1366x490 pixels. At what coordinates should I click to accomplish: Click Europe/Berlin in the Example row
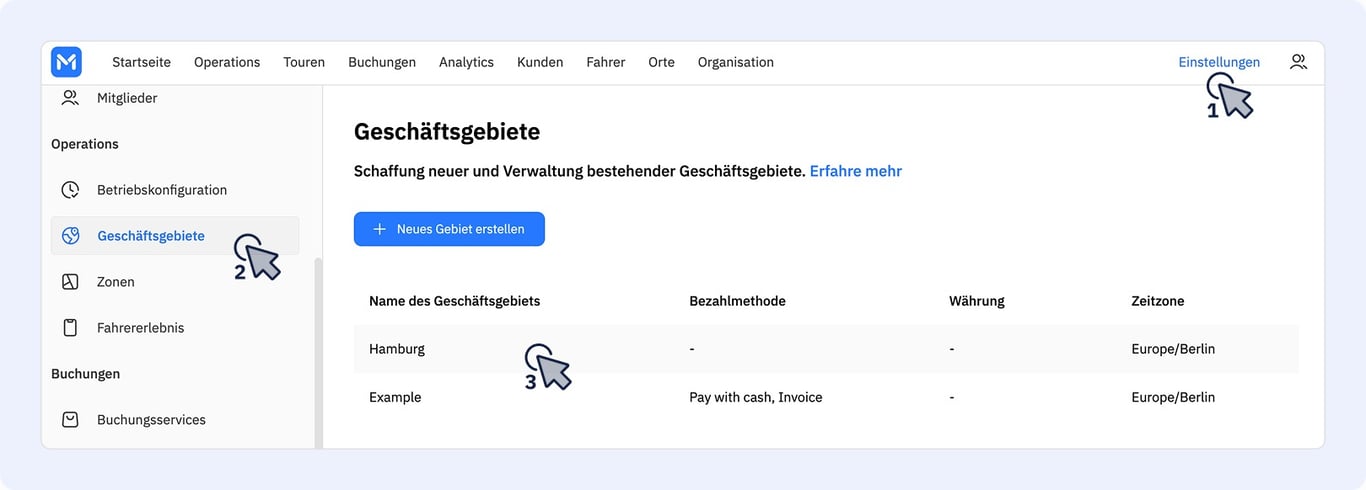(1173, 397)
